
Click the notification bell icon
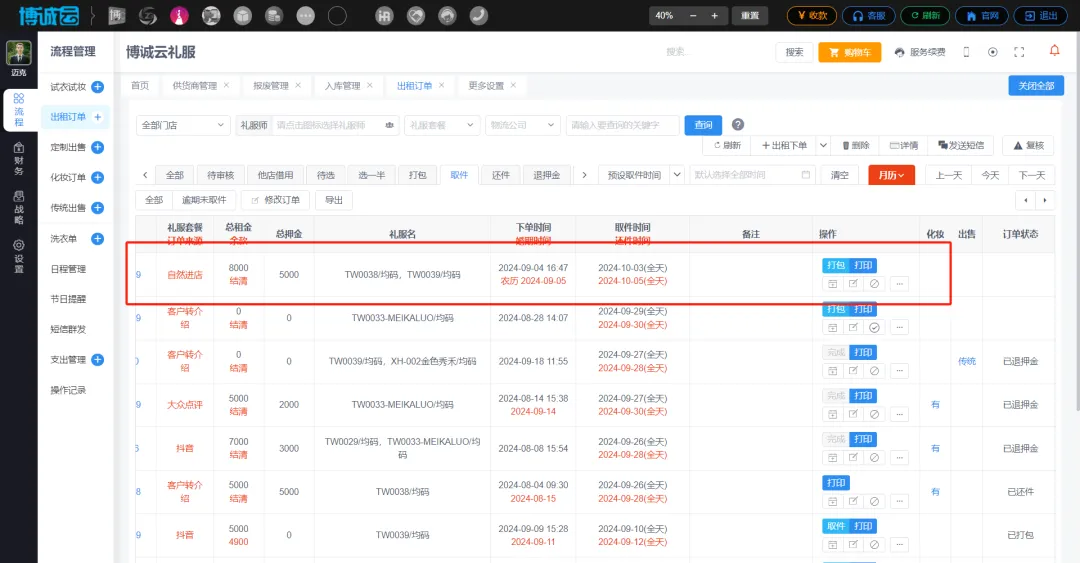tap(1054, 51)
